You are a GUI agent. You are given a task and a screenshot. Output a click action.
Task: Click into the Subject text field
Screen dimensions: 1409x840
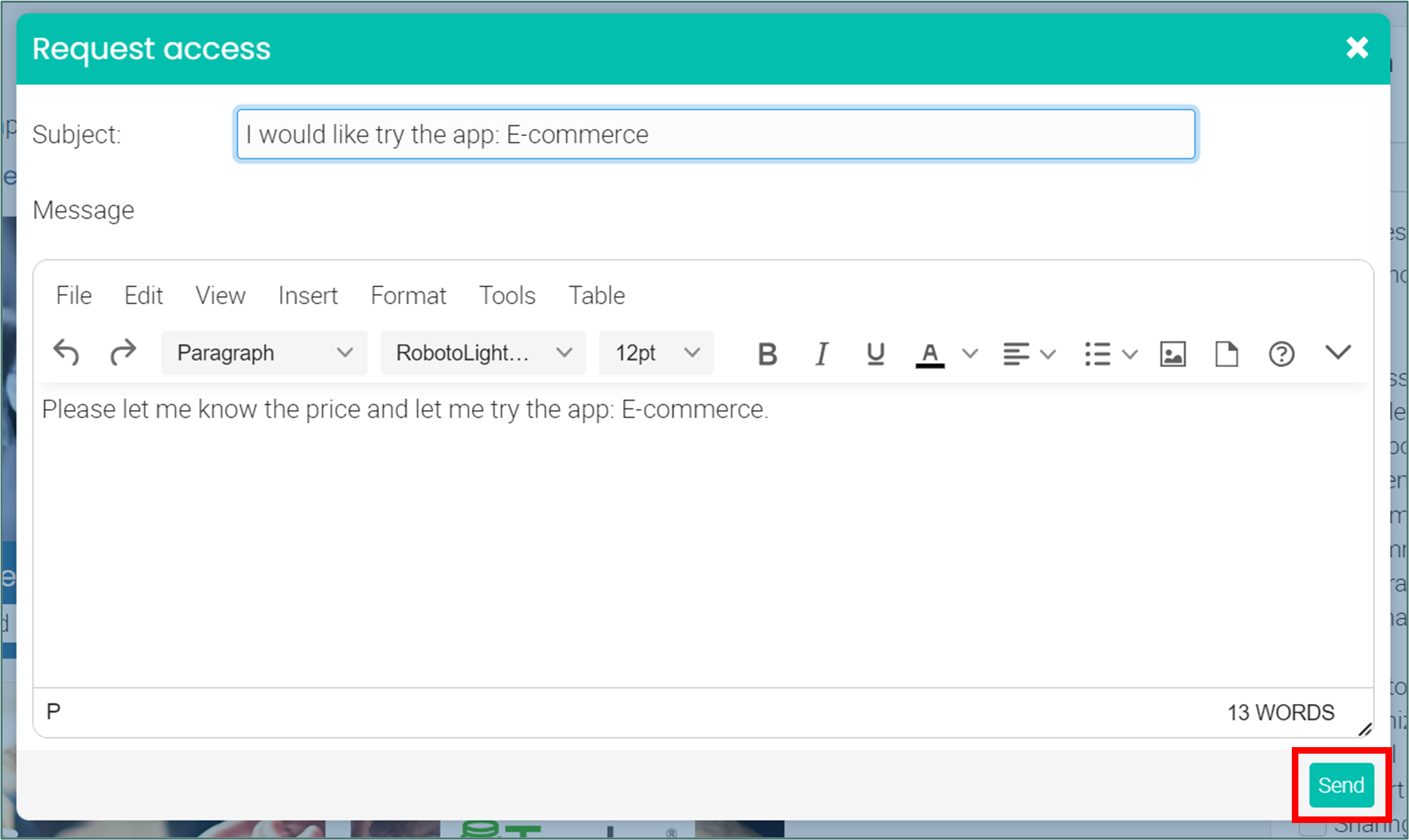click(x=715, y=134)
